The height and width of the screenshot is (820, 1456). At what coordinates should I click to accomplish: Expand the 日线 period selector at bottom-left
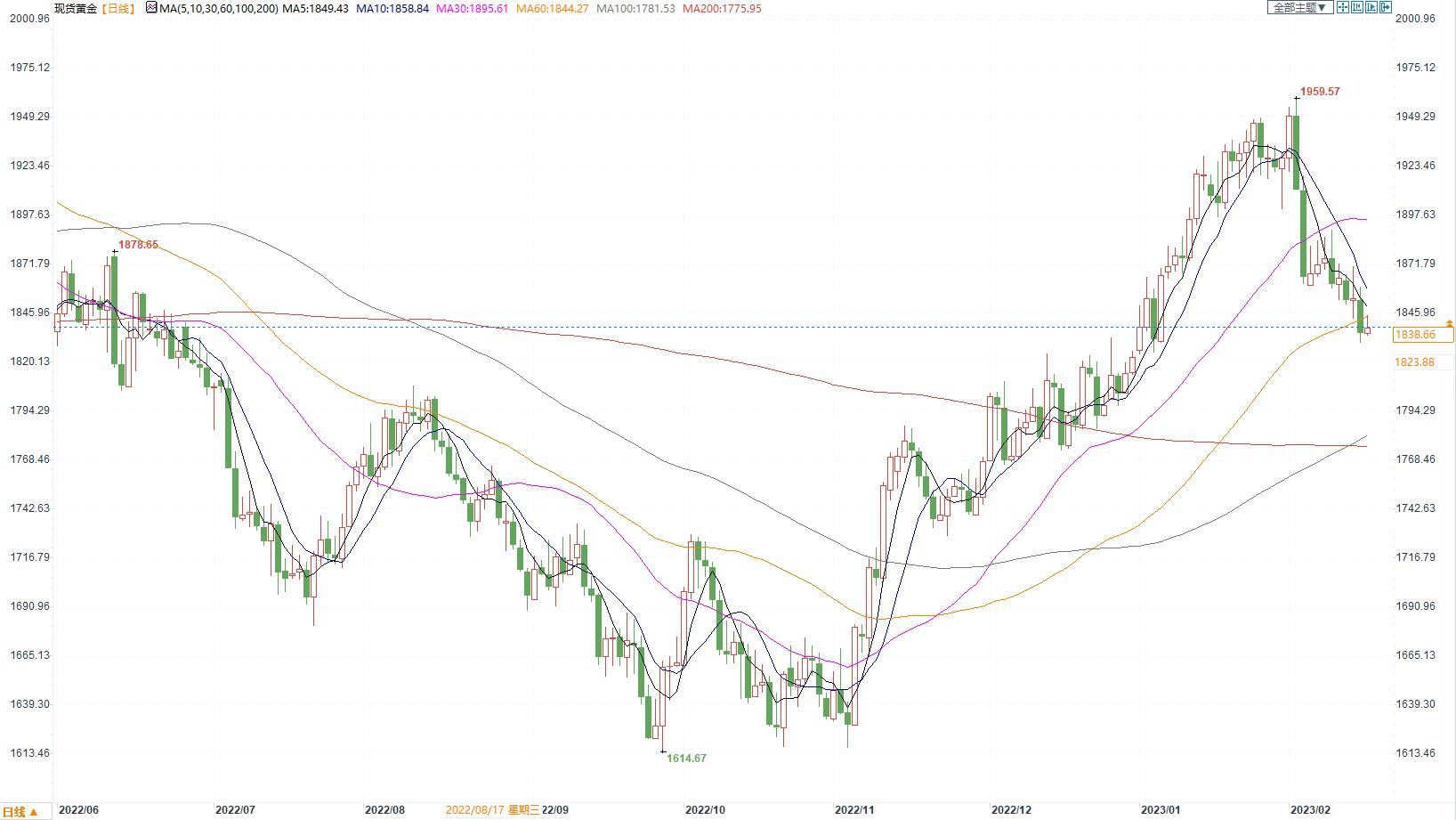point(20,811)
